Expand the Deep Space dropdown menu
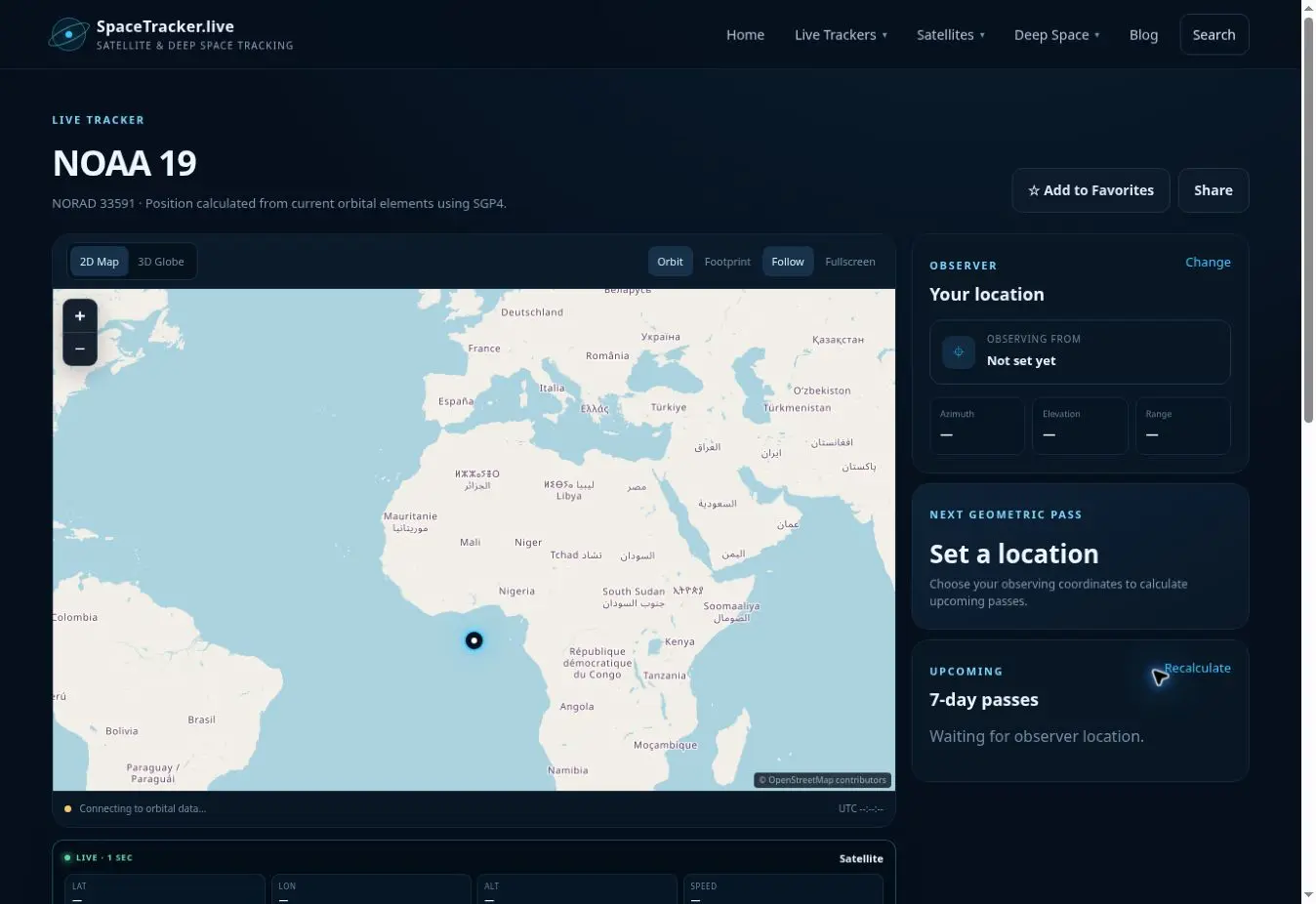 click(1057, 35)
